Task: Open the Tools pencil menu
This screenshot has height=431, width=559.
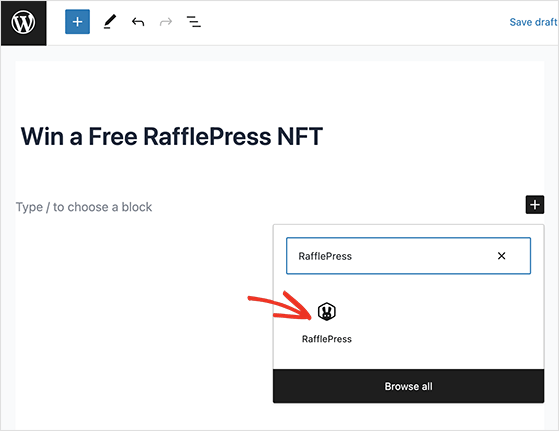Action: 110,22
